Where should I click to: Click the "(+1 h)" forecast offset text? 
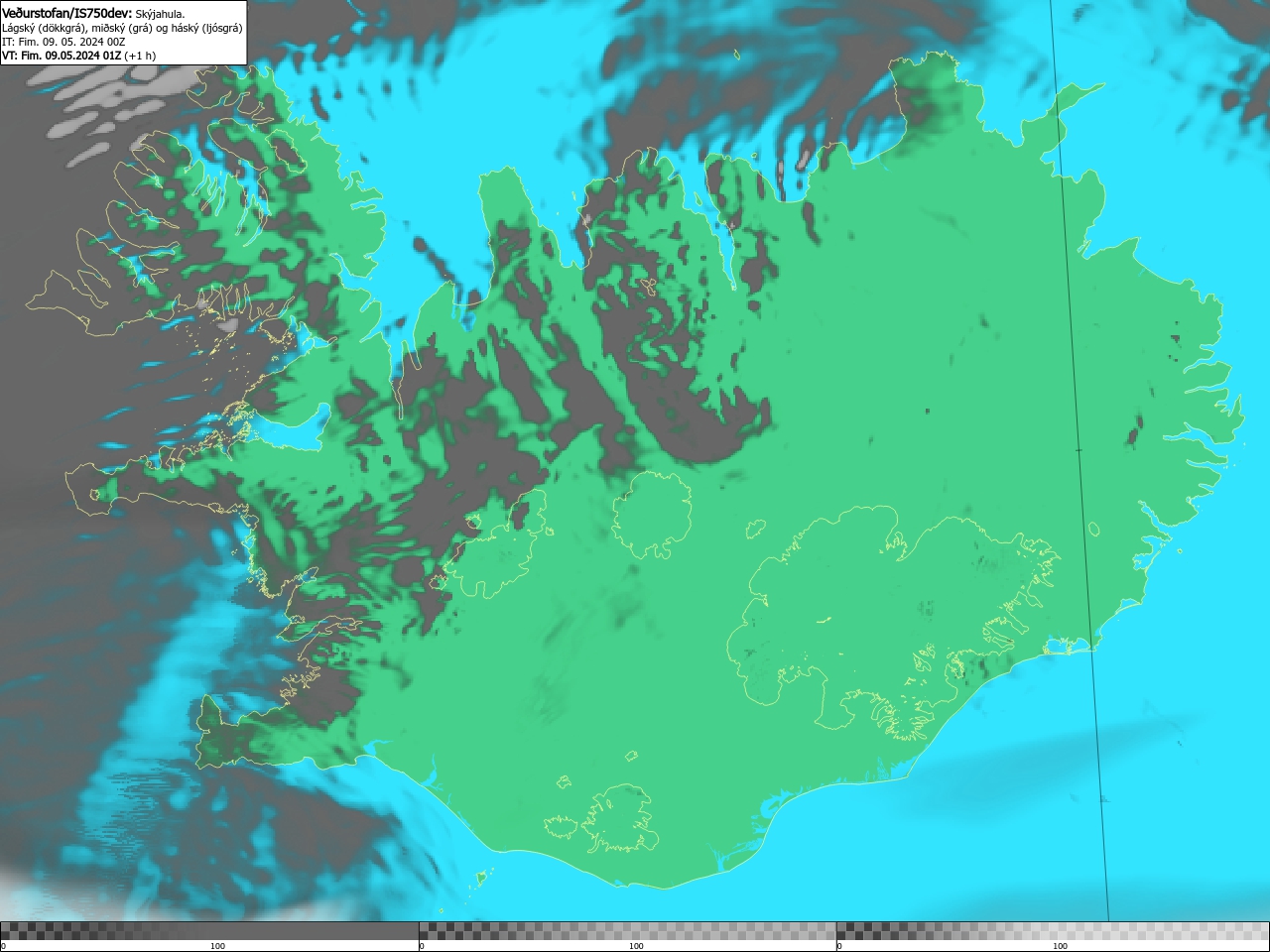tap(140, 56)
